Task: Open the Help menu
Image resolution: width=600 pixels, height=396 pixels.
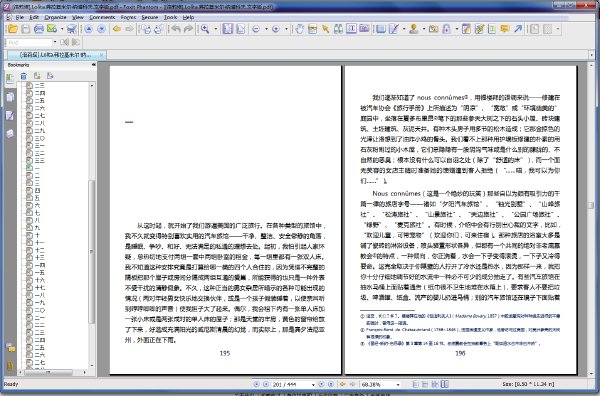Action: 188,17
